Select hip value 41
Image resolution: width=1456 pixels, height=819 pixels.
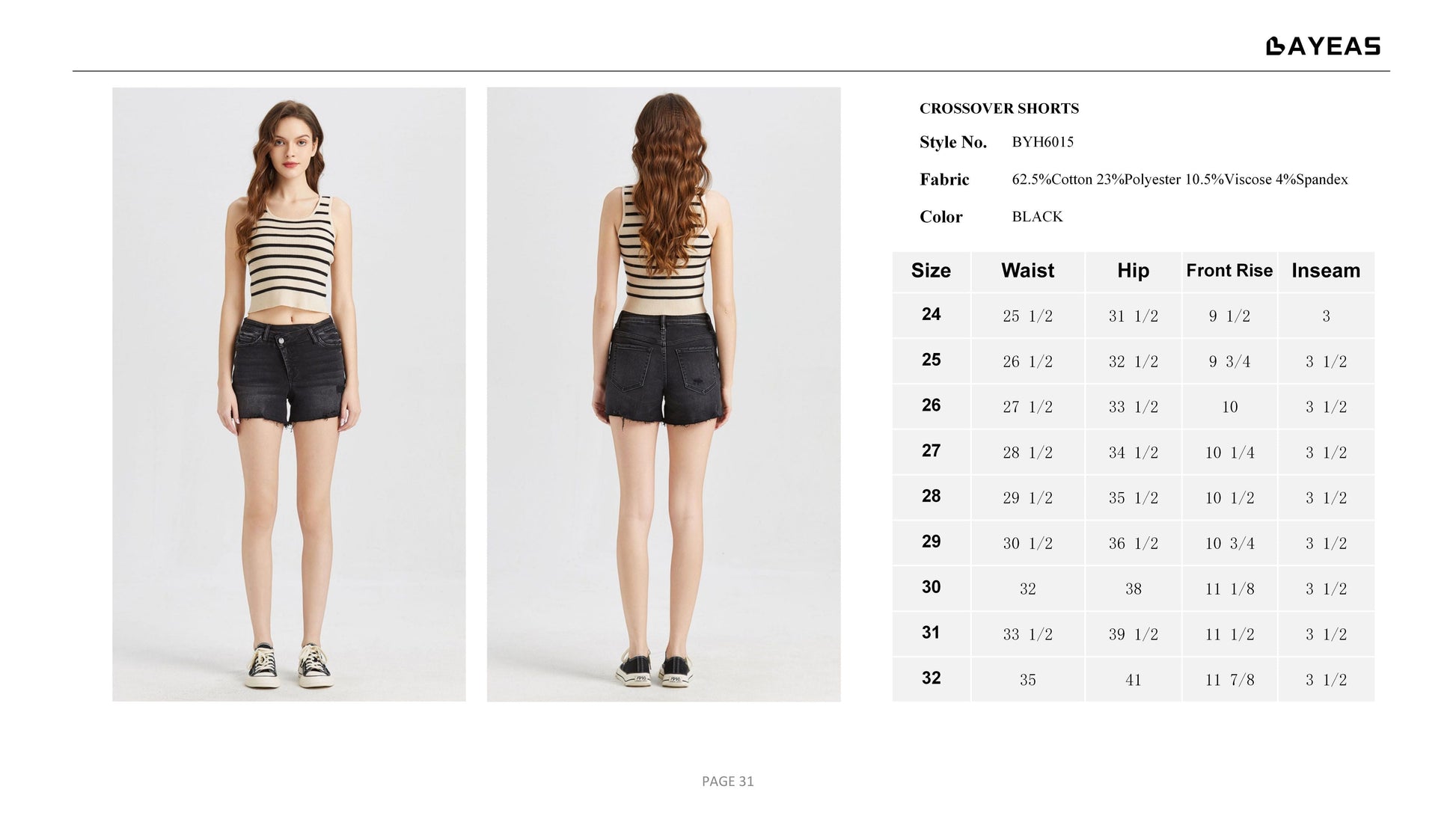(1133, 681)
